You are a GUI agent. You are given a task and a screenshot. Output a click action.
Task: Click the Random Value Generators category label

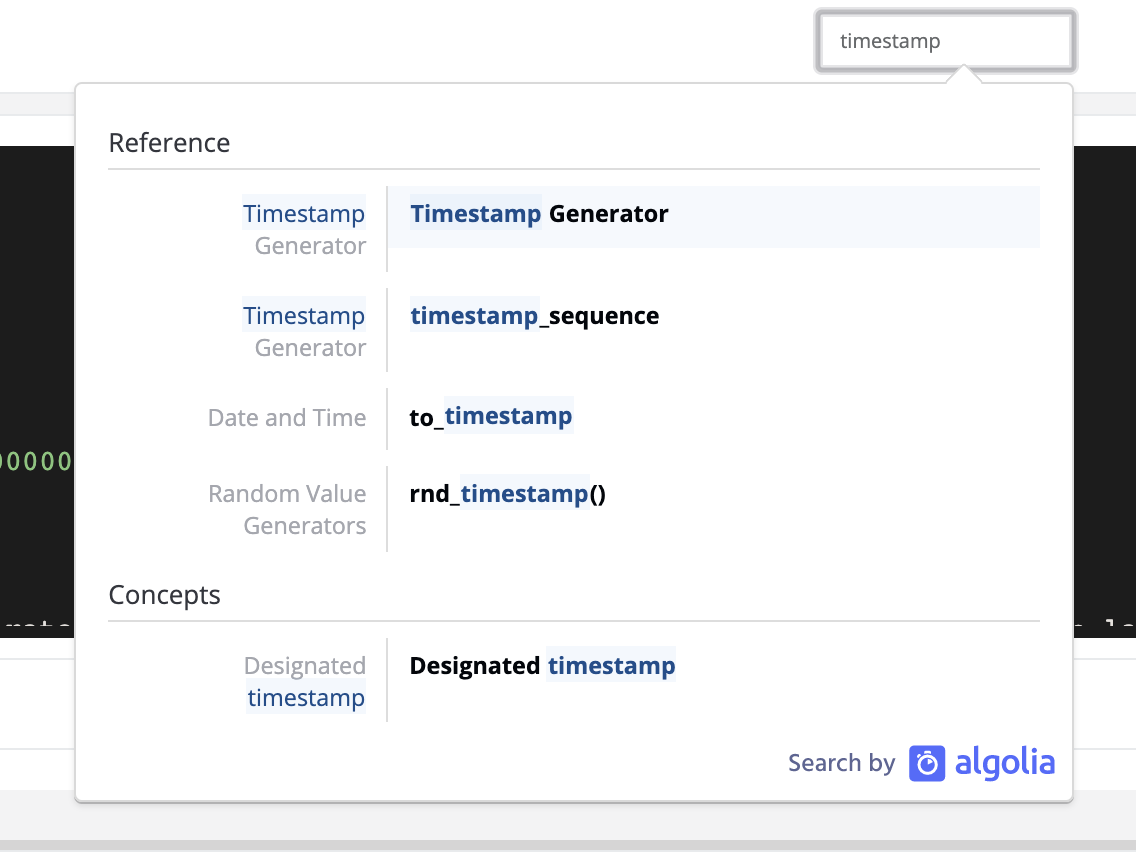tap(287, 509)
